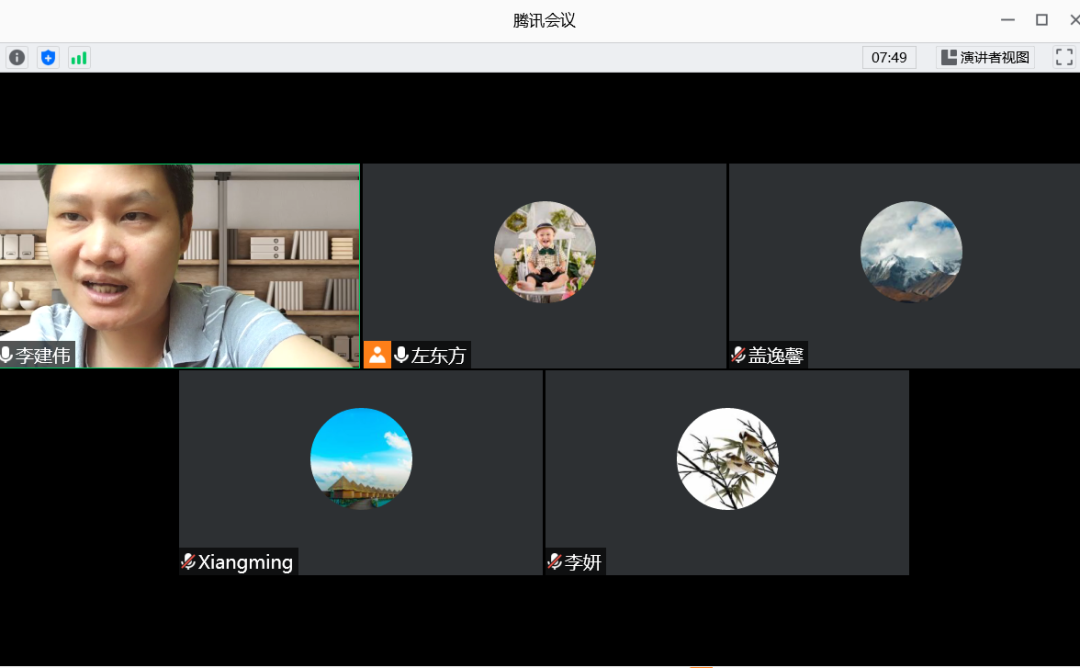
Task: Check the green network signal icon
Action: (79, 58)
